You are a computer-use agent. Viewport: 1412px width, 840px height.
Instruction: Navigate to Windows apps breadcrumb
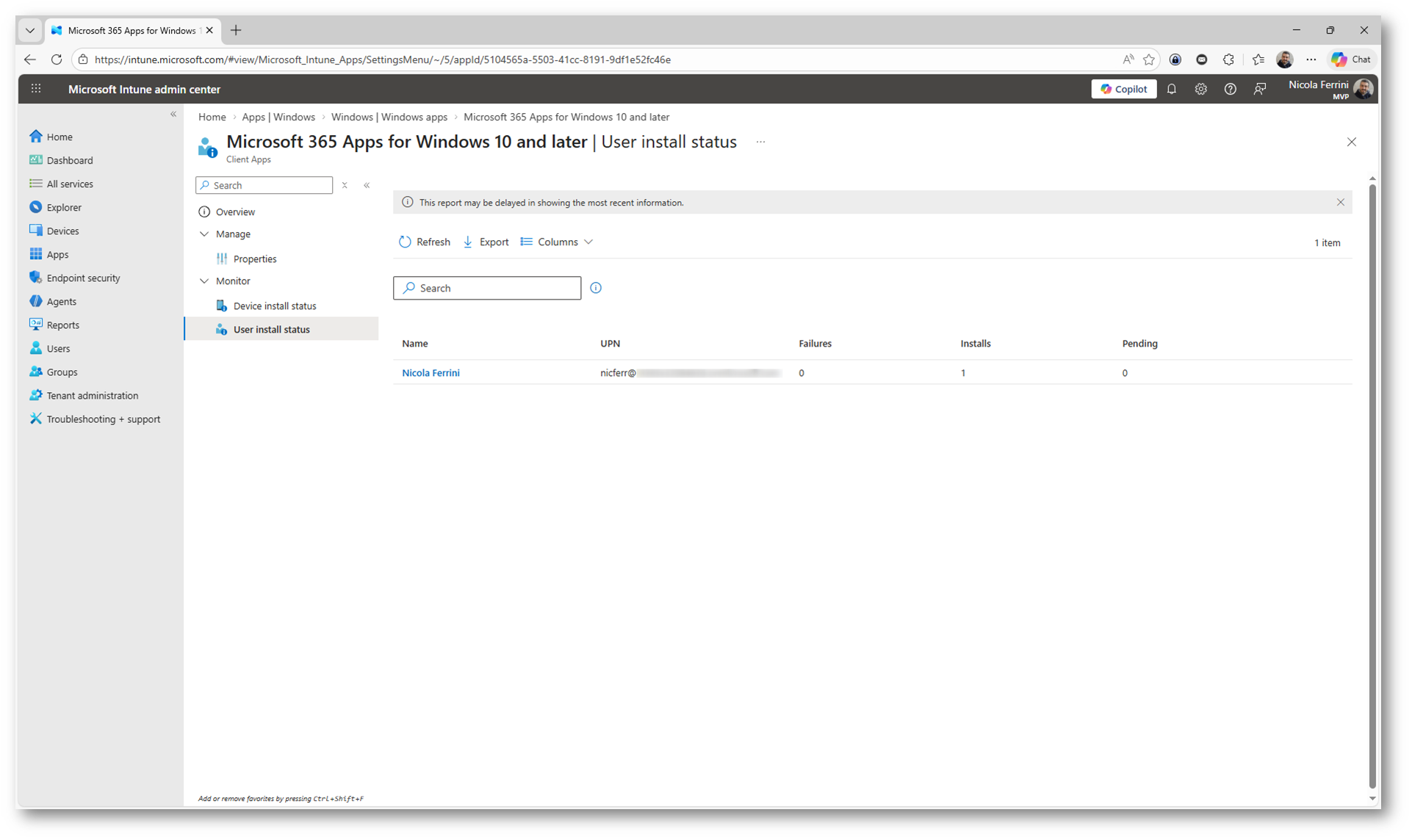389,117
